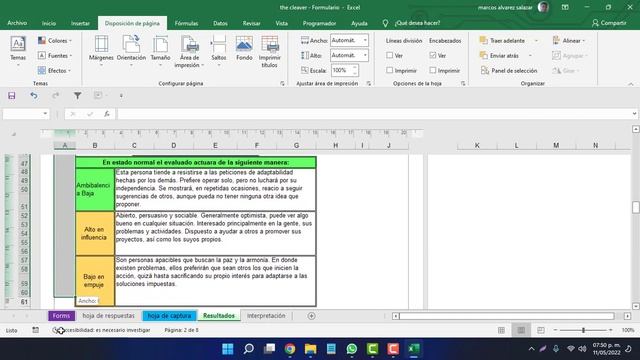
Task: Open the Archivo menu
Action: [17, 23]
